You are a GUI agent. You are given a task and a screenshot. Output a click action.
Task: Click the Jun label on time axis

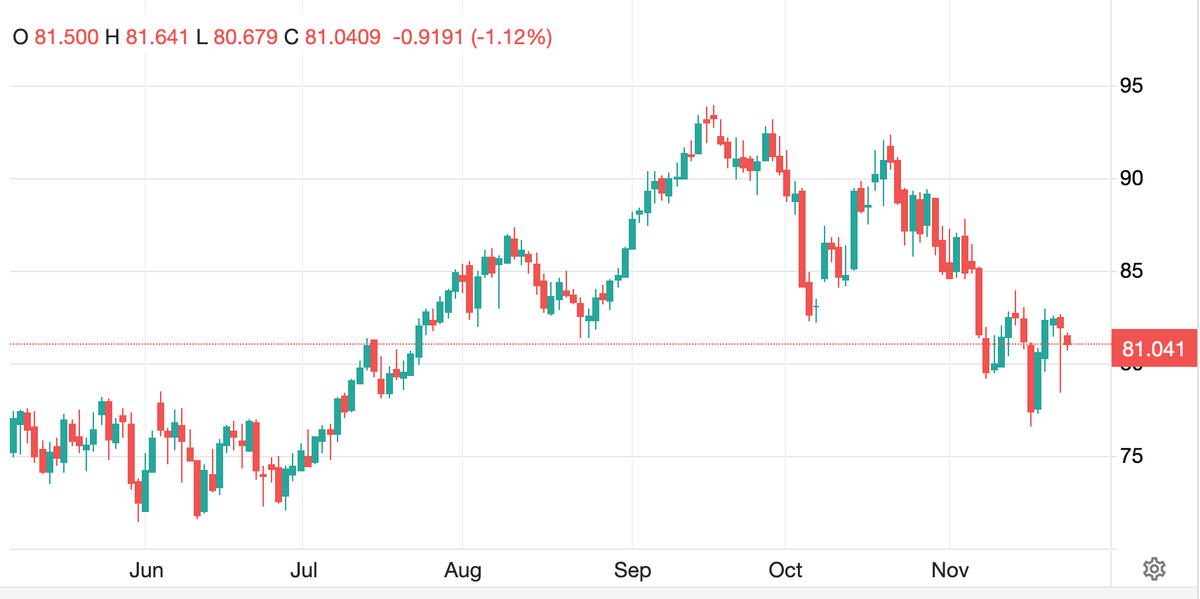(146, 571)
